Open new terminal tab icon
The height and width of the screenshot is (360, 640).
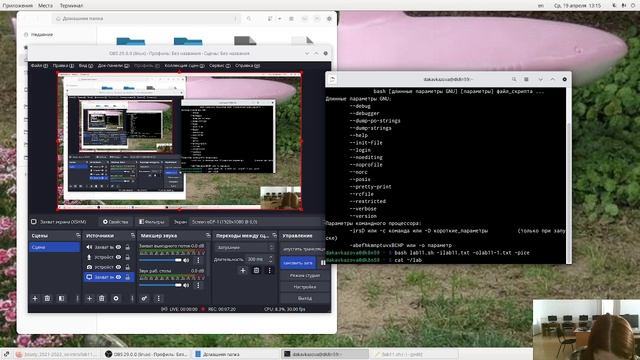pyautogui.click(x=332, y=79)
